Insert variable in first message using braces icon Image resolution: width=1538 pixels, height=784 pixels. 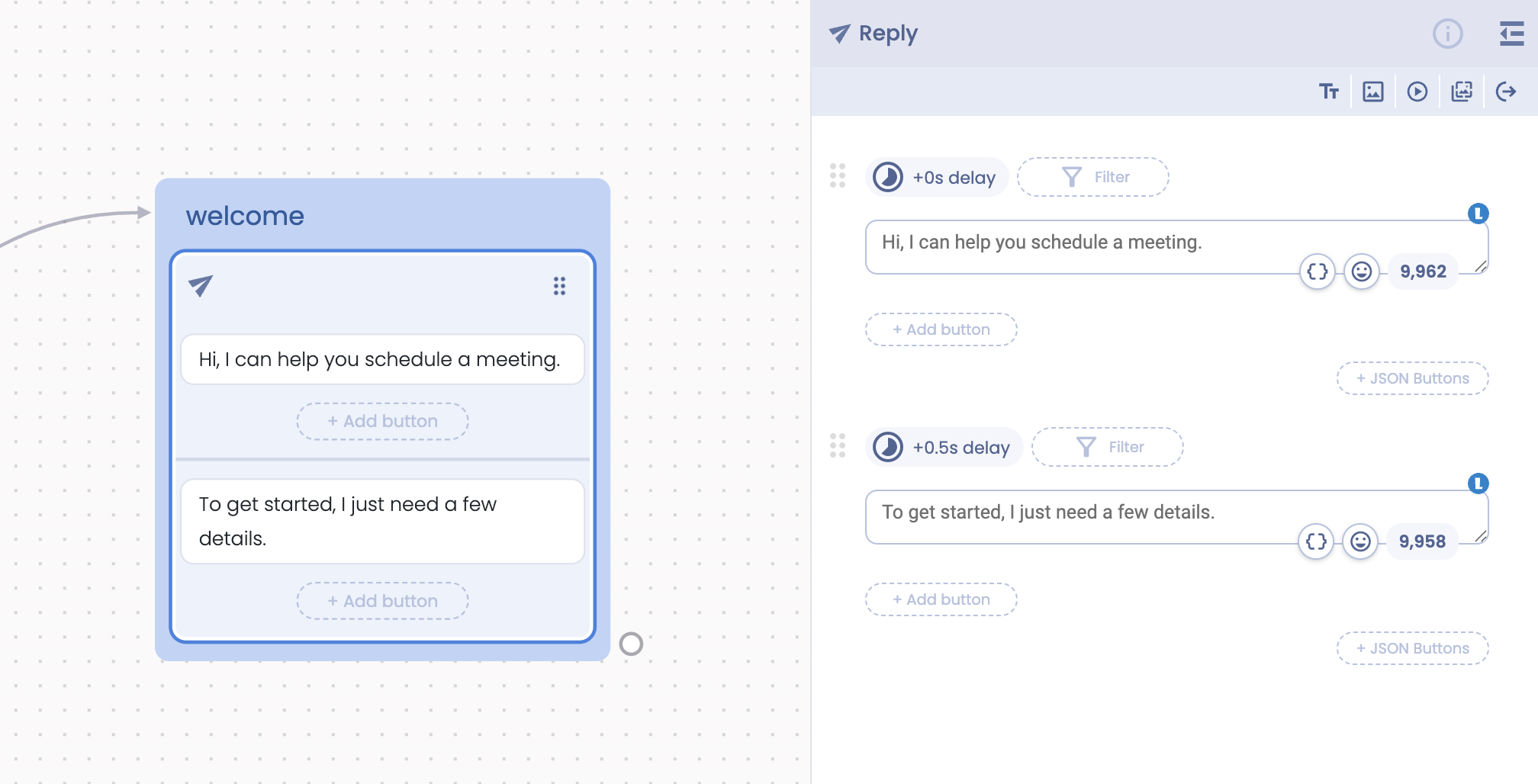1317,272
